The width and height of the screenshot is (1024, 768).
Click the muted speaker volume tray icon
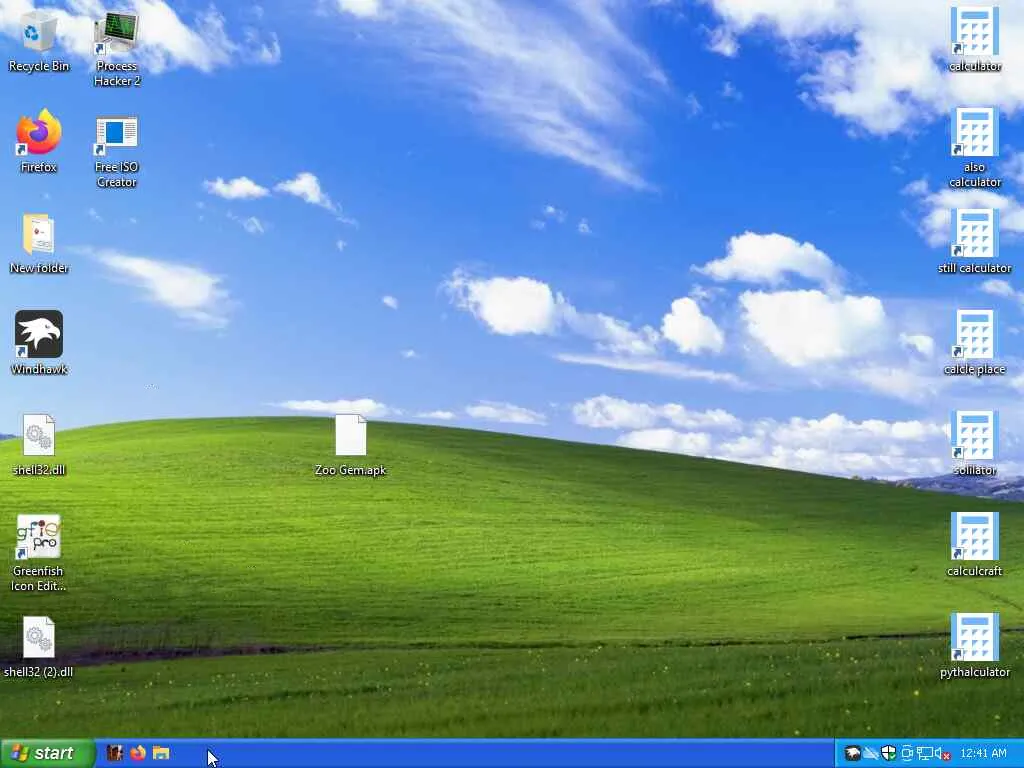(x=943, y=754)
